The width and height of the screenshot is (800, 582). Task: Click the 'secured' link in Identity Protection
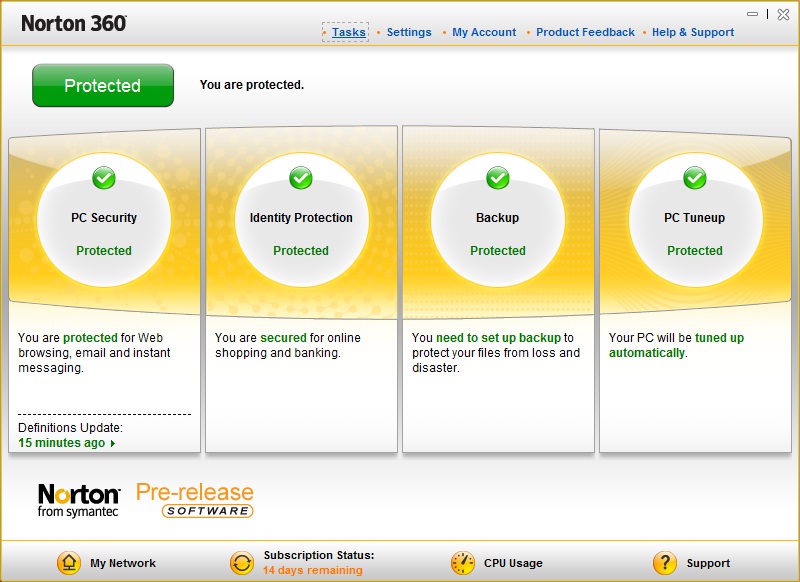pos(283,338)
